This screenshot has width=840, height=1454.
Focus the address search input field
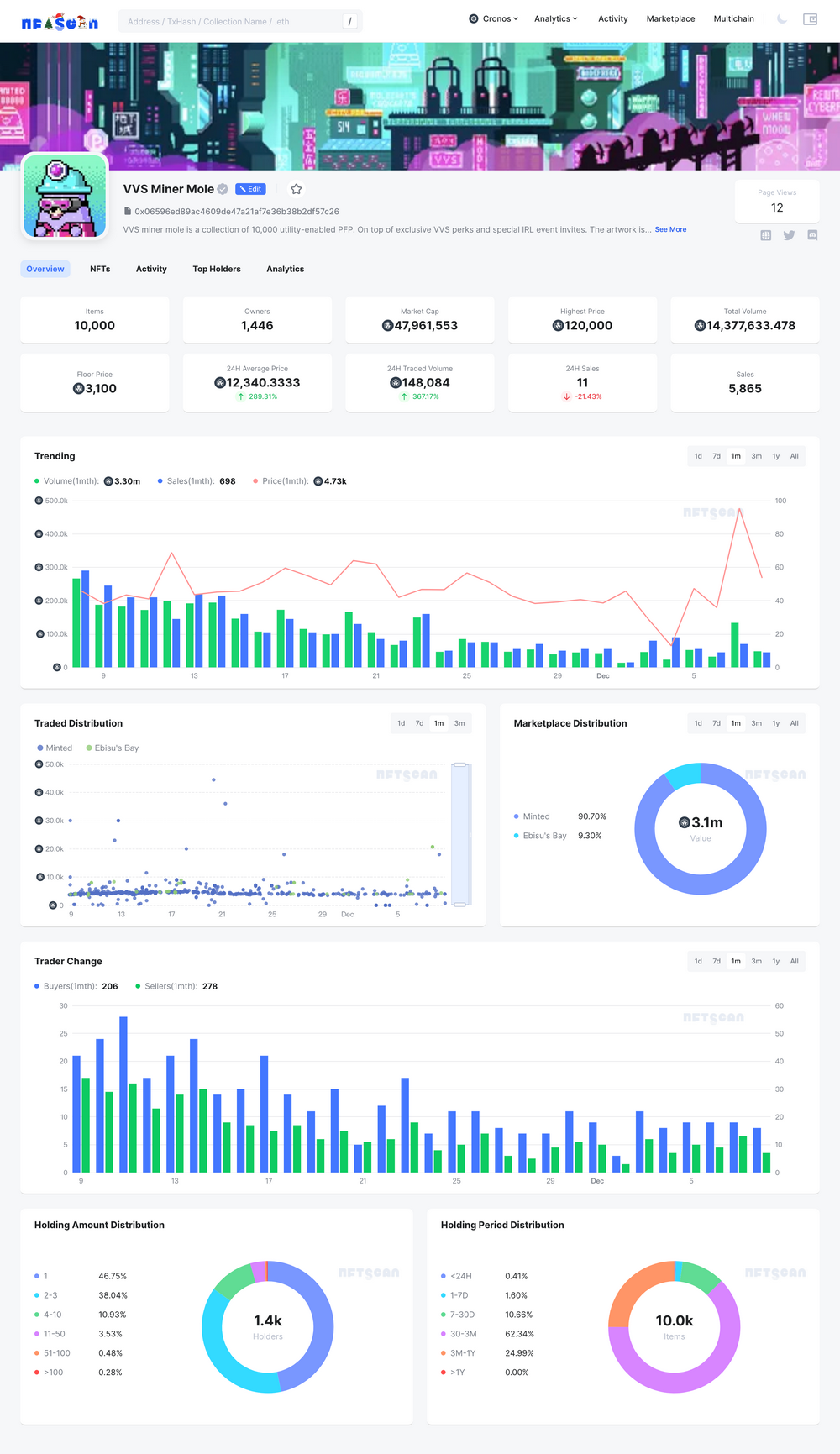(x=231, y=21)
